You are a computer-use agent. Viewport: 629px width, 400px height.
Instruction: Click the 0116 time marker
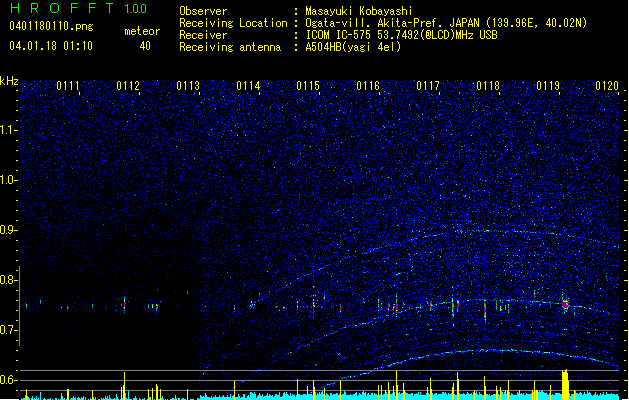click(x=368, y=86)
